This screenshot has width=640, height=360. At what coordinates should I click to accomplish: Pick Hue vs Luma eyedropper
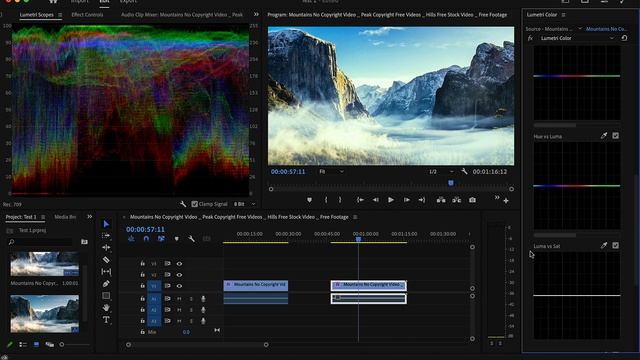[x=604, y=136]
